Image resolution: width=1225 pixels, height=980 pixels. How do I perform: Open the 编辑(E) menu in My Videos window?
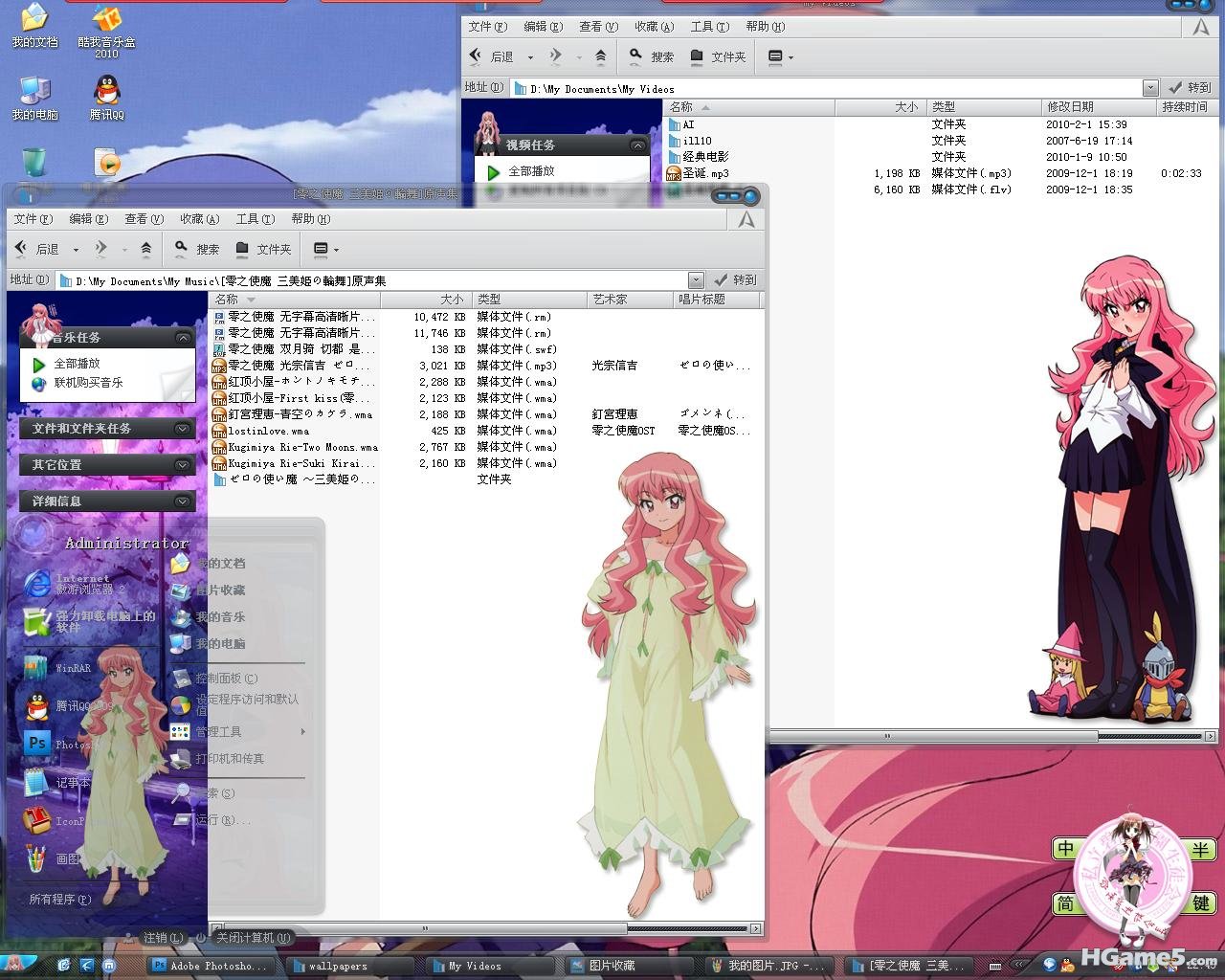[543, 27]
